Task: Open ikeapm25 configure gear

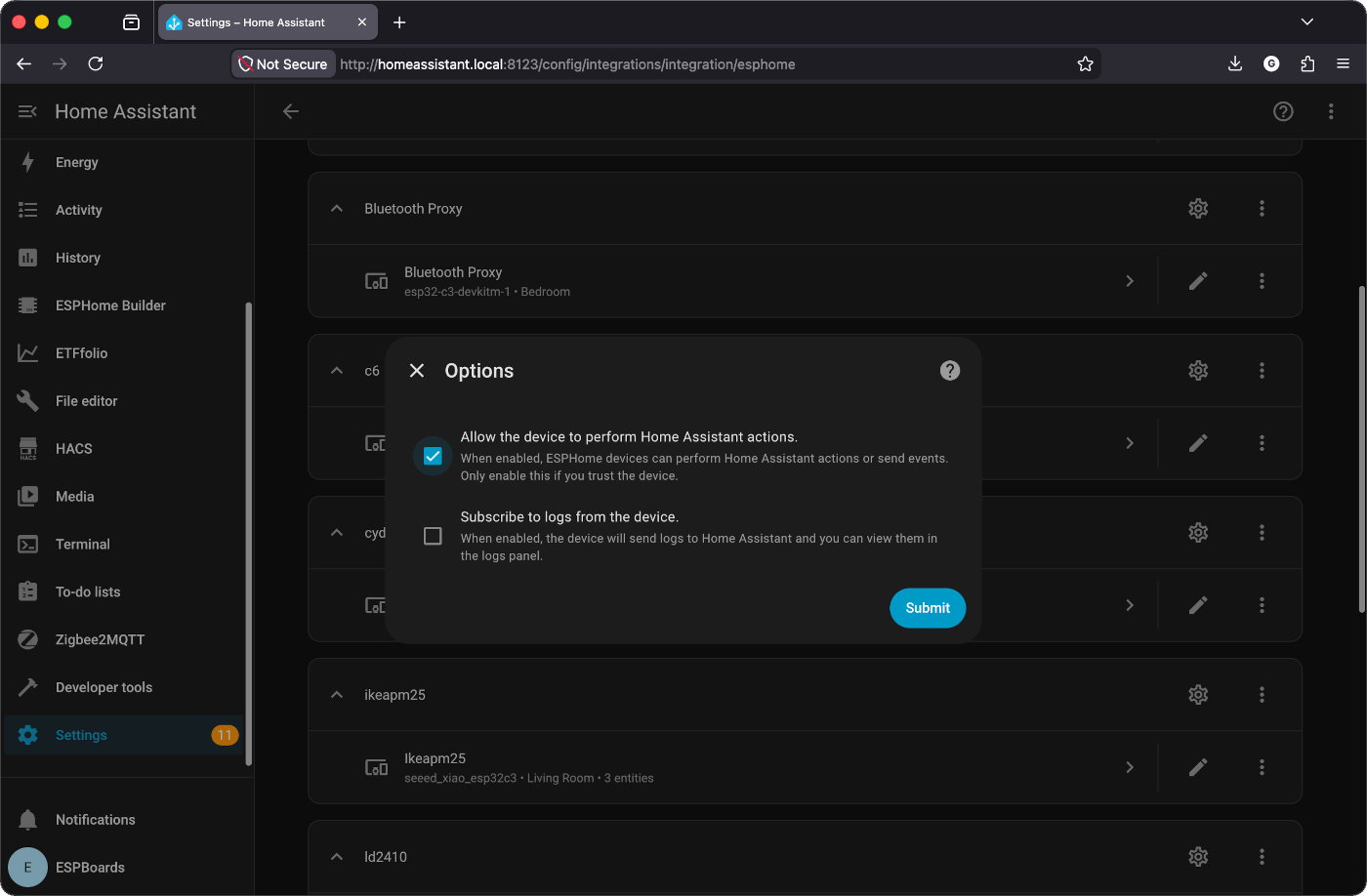Action: pos(1198,695)
